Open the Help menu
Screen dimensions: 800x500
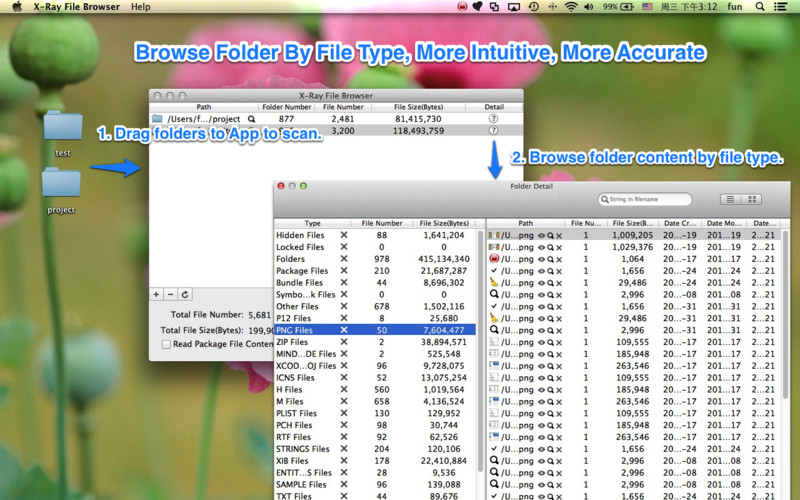[x=141, y=7]
